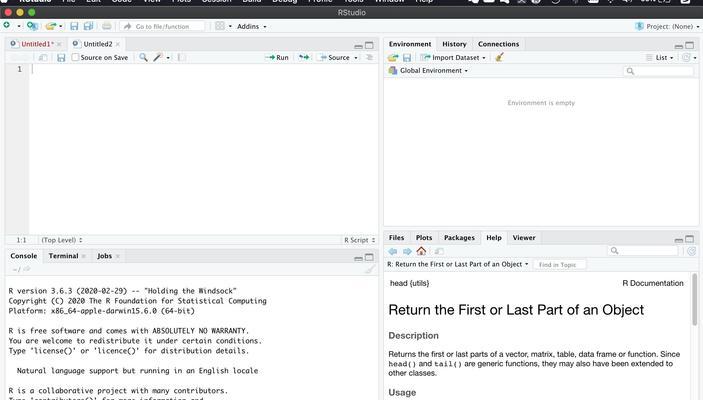Open the Workspace Panes dropdown arrow
Screen dimensions: 703x400
point(230,26)
